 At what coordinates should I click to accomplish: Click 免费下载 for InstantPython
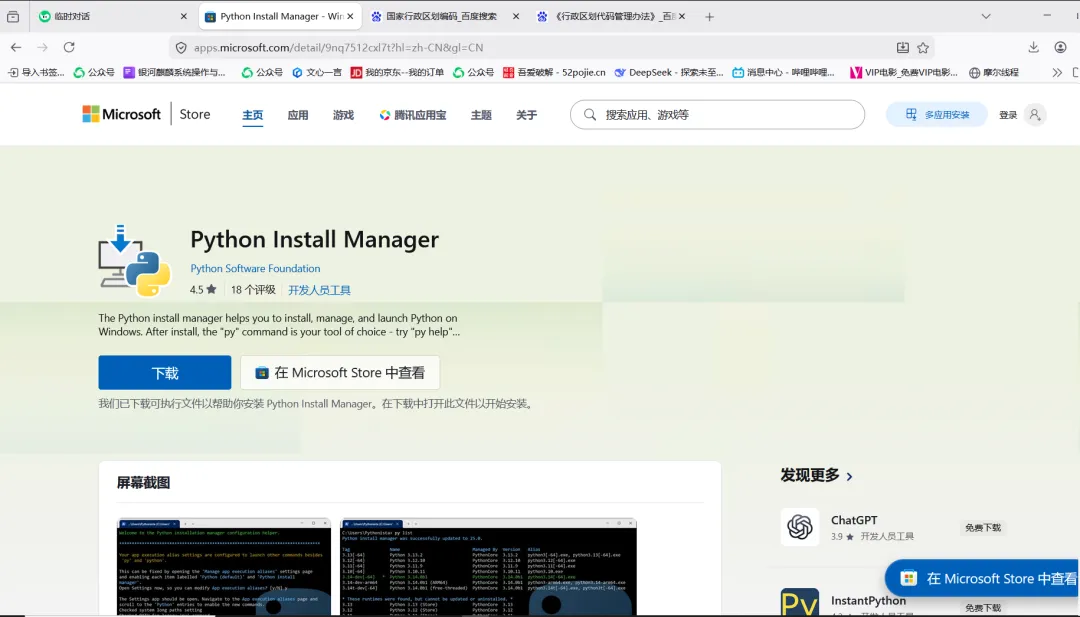coord(982,607)
